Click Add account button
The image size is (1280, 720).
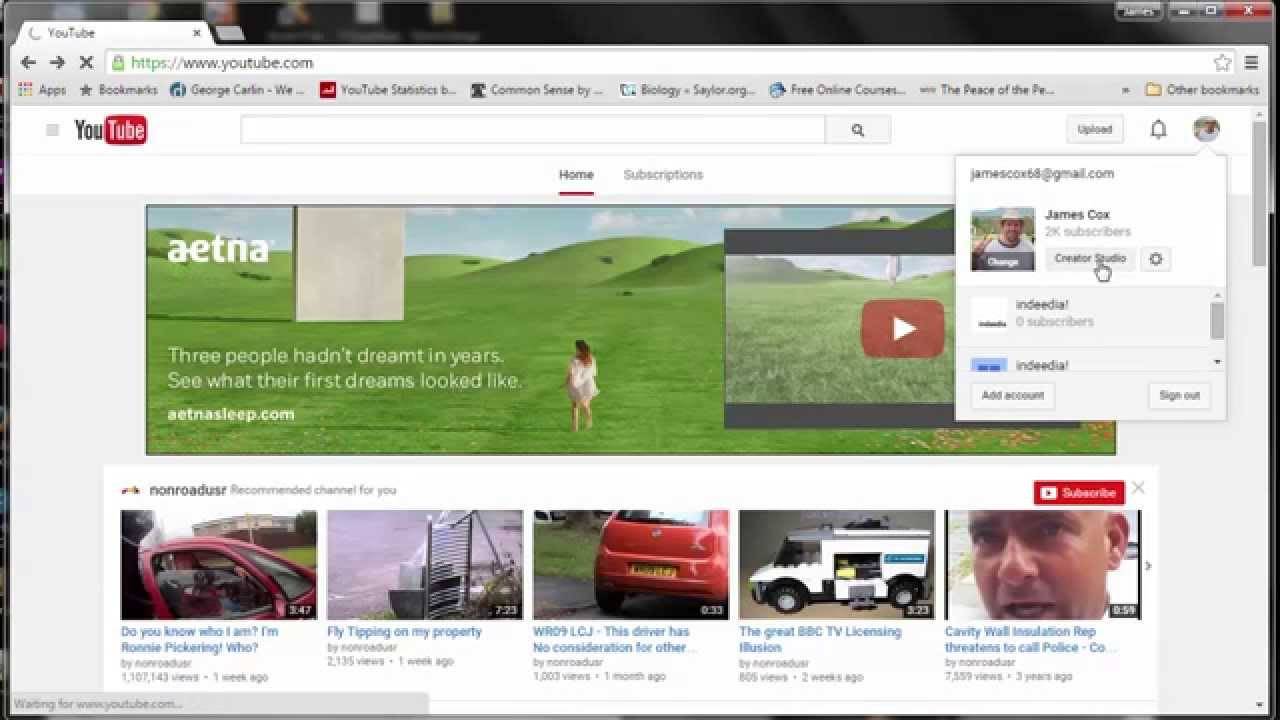click(x=1012, y=395)
